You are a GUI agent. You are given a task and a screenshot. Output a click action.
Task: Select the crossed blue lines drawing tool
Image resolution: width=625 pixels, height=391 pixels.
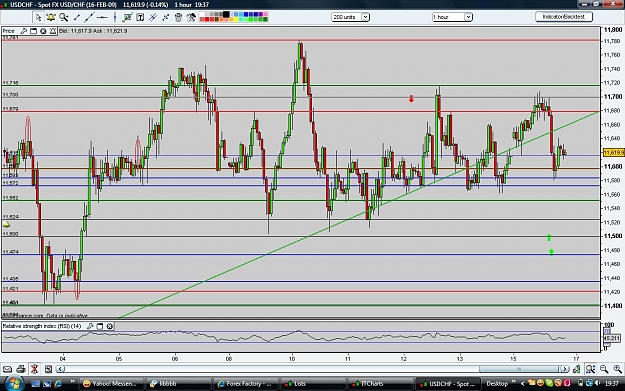153,17
